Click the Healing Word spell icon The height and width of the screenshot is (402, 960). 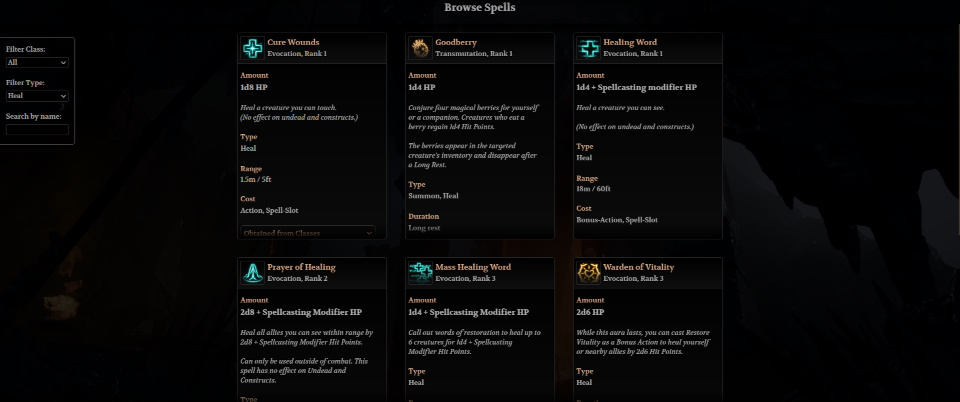pos(588,48)
